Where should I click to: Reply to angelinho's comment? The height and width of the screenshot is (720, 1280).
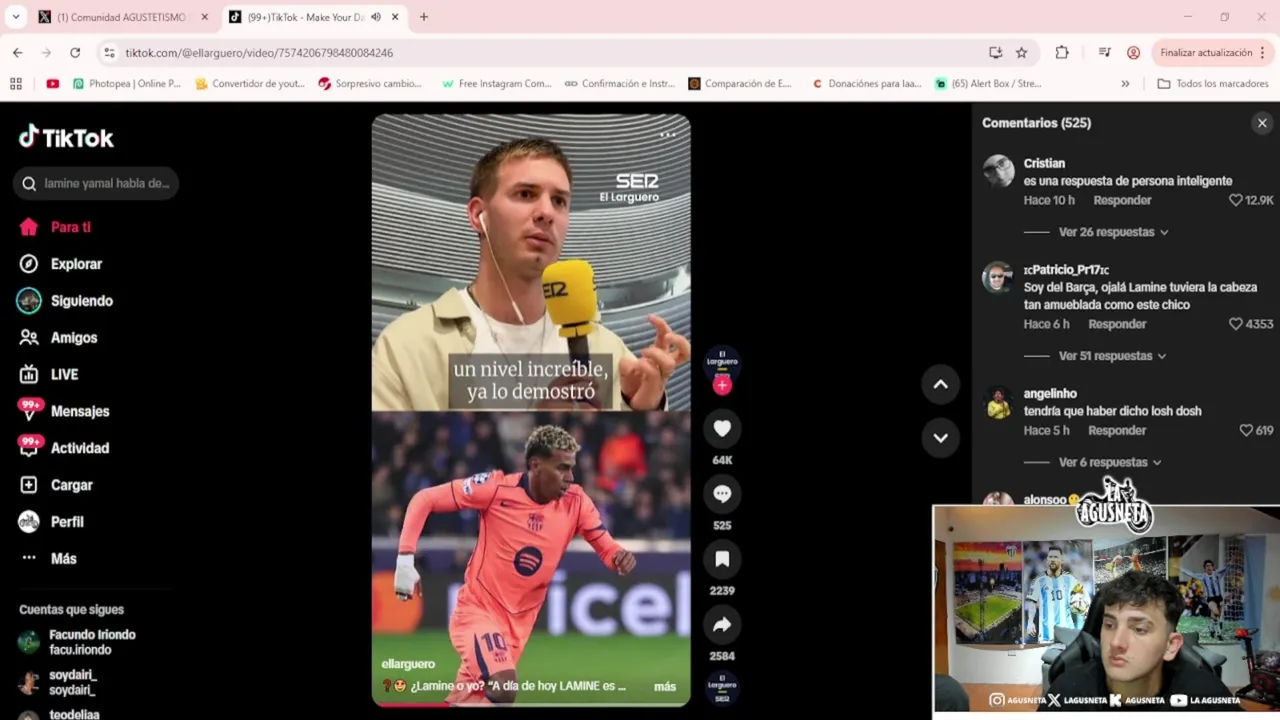(x=1117, y=430)
